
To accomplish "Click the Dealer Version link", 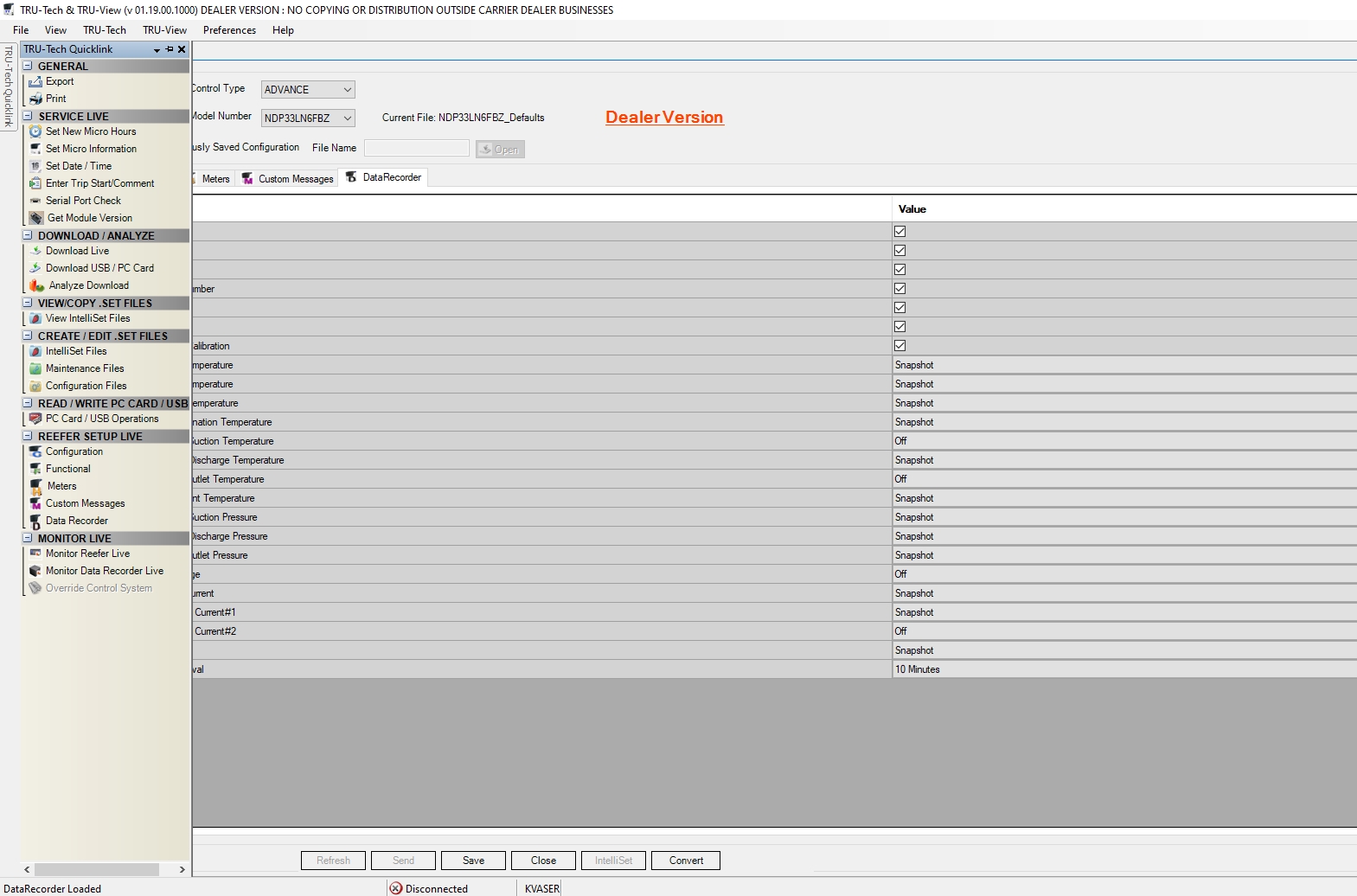I will pyautogui.click(x=664, y=118).
